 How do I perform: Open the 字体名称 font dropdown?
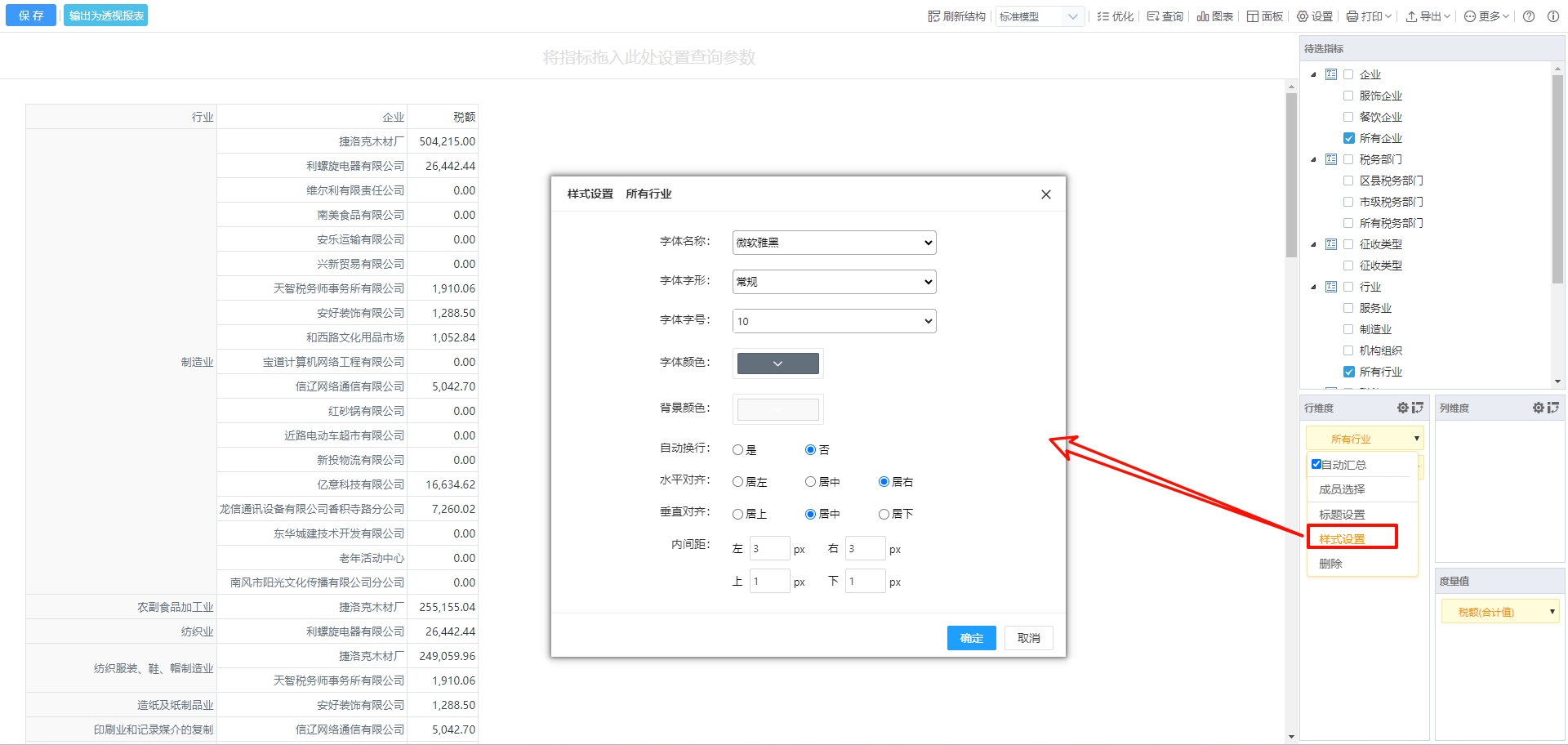pyautogui.click(x=834, y=243)
